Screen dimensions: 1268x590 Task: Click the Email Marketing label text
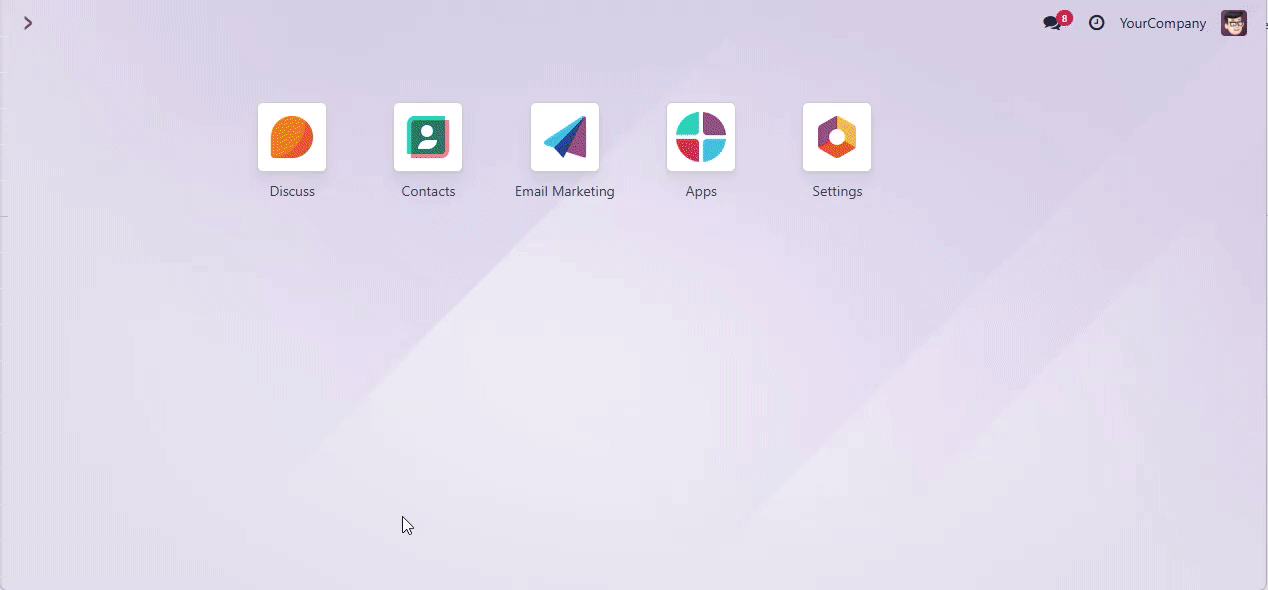[x=565, y=191]
